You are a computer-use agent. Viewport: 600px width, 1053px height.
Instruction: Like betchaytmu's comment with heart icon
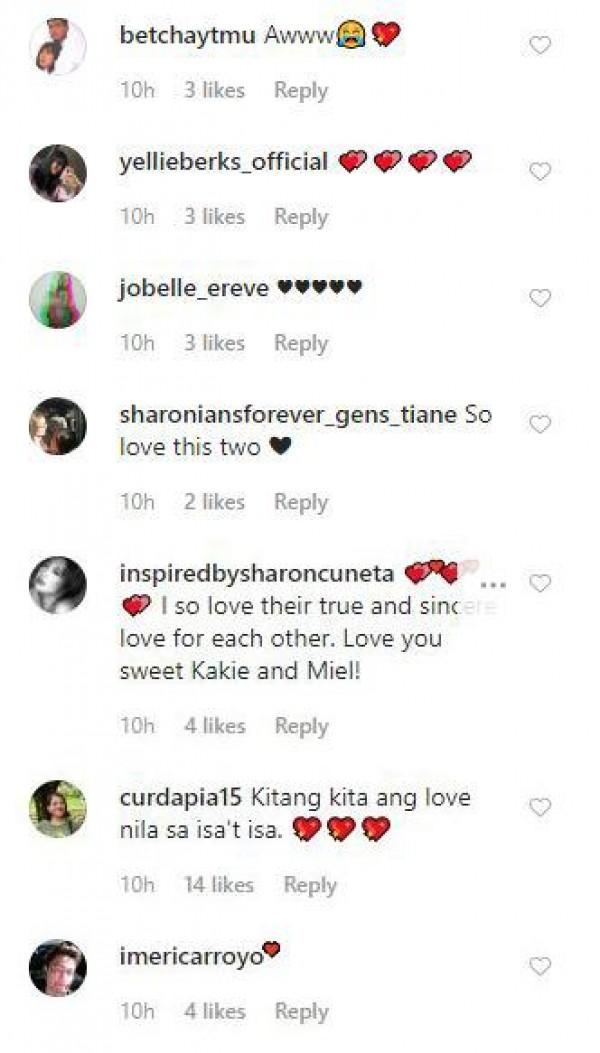pyautogui.click(x=540, y=46)
